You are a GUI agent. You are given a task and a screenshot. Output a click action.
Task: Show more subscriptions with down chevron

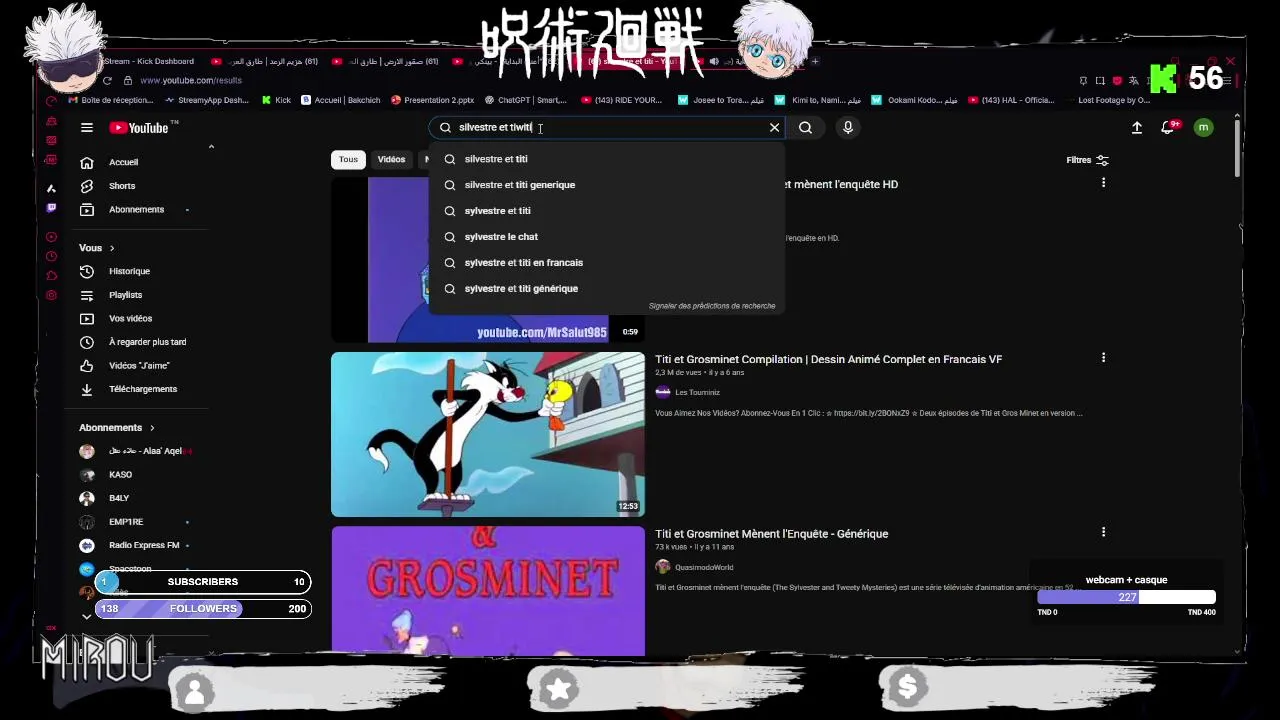coord(87,616)
